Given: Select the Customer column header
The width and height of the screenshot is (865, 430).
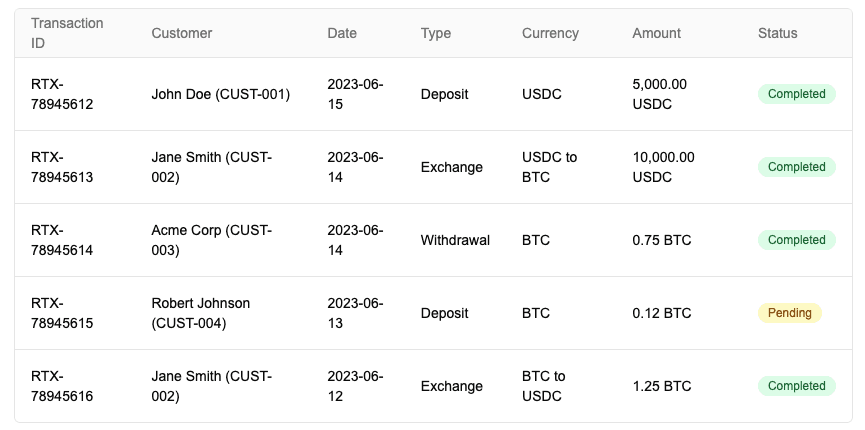Looking at the screenshot, I should click(181, 33).
